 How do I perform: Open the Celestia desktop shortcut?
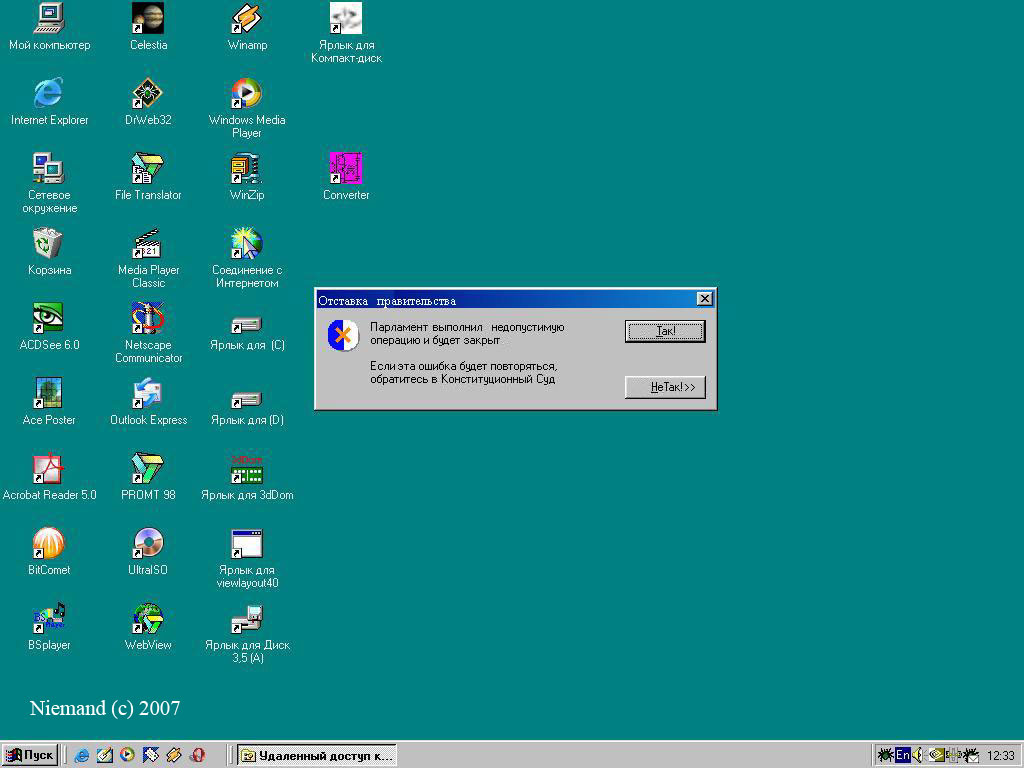pos(148,18)
